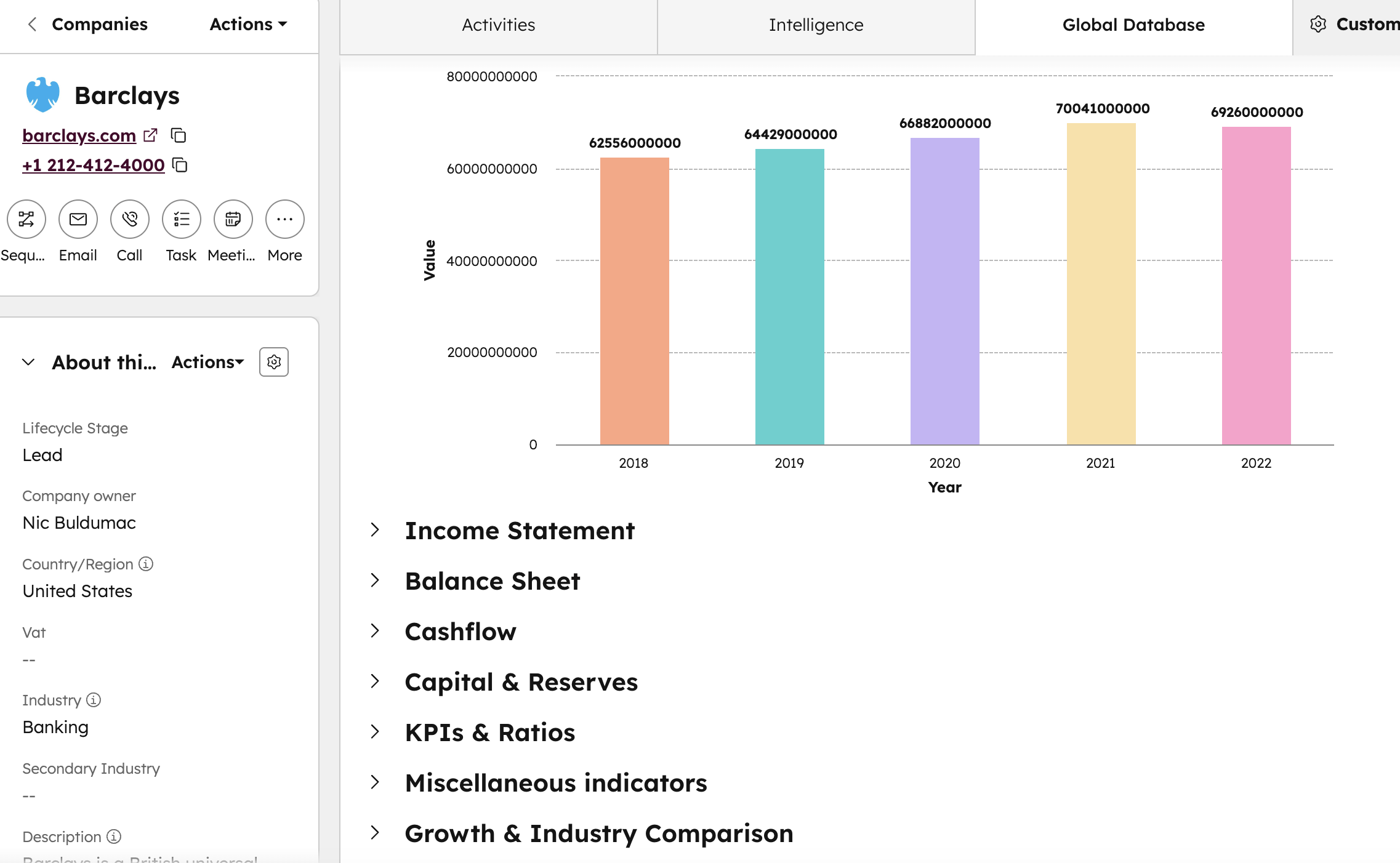Click the Customize tabs gear icon
Screen dimensions: 1400x863
click(1318, 24)
